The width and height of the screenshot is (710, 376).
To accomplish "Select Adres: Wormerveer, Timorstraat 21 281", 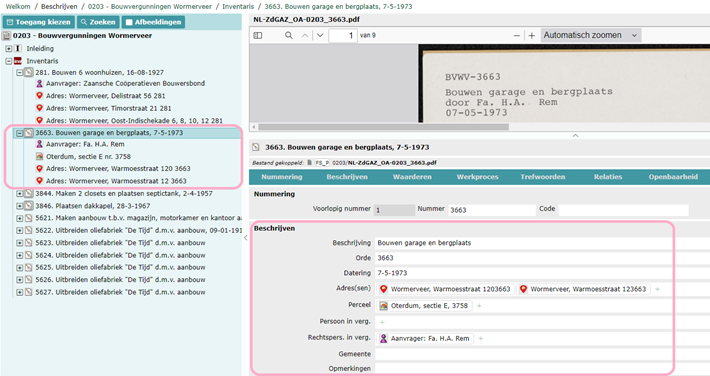I will point(108,108).
